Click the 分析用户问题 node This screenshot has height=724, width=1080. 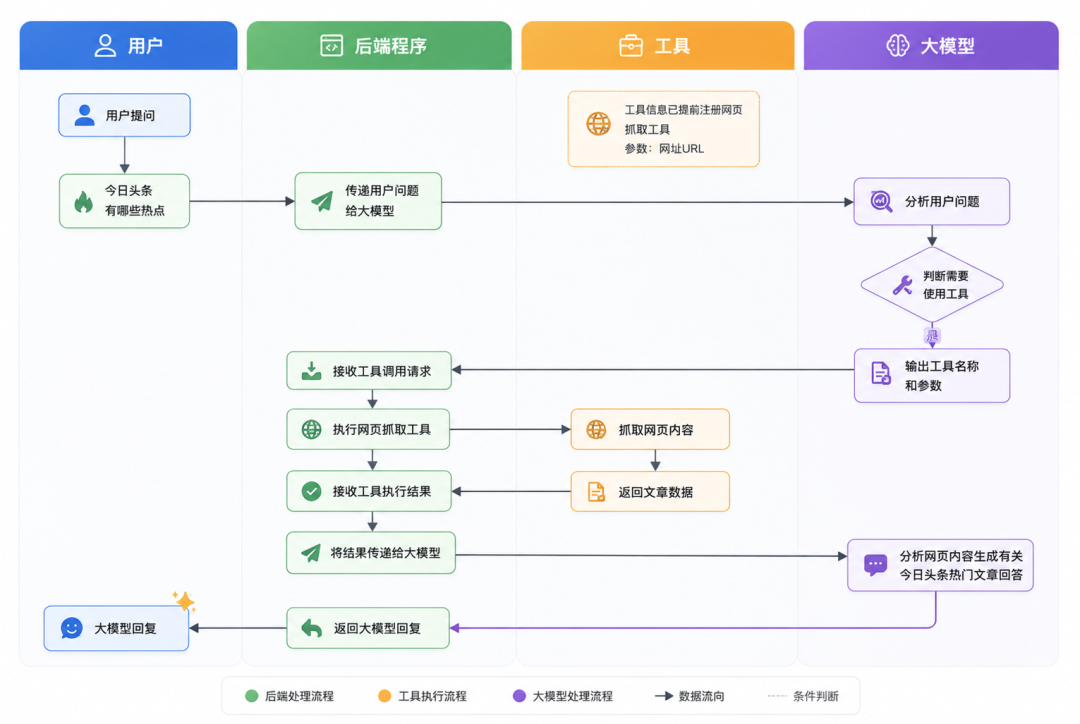click(931, 201)
